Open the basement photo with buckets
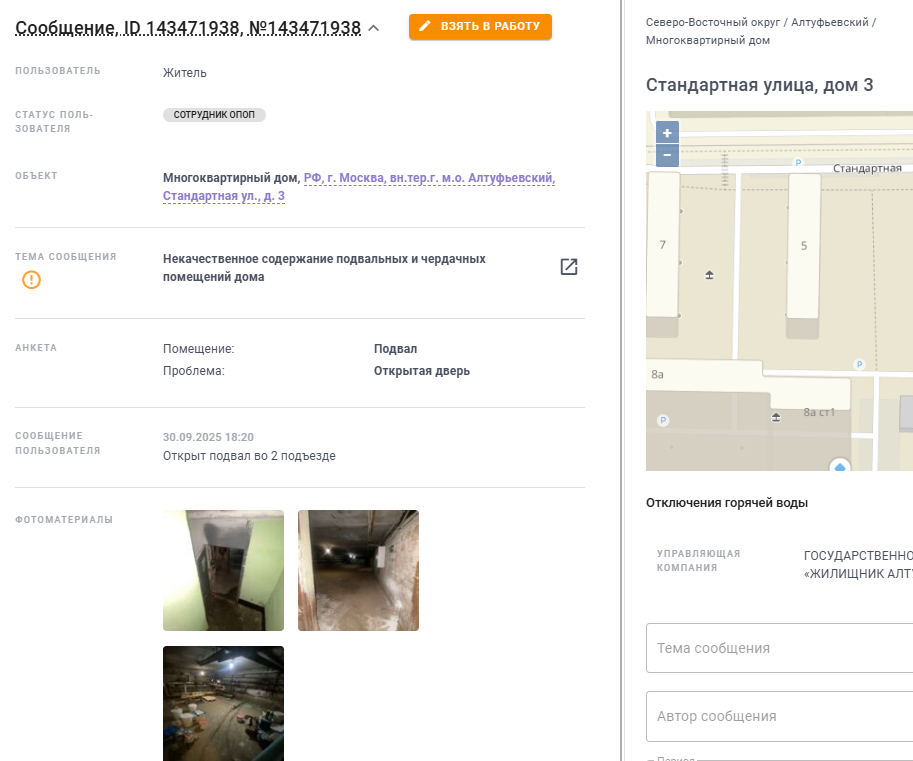The height and width of the screenshot is (761, 913). 224,703
